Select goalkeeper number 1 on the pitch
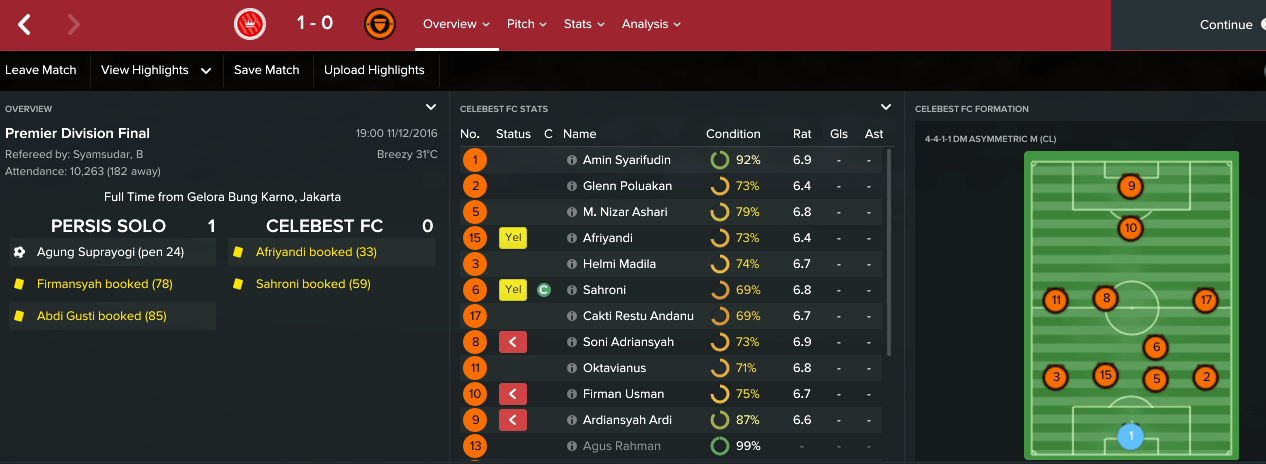Image resolution: width=1266 pixels, height=464 pixels. click(x=1130, y=437)
